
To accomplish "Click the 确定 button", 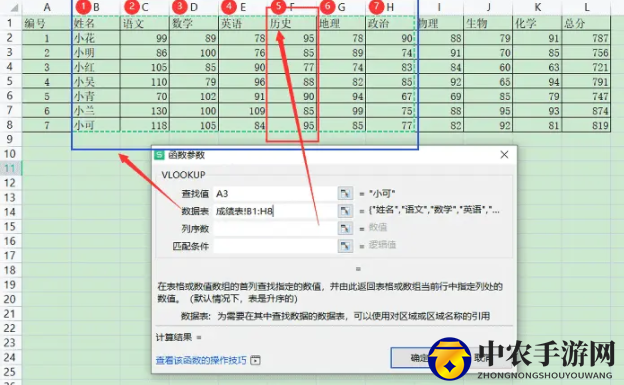I will coord(418,358).
